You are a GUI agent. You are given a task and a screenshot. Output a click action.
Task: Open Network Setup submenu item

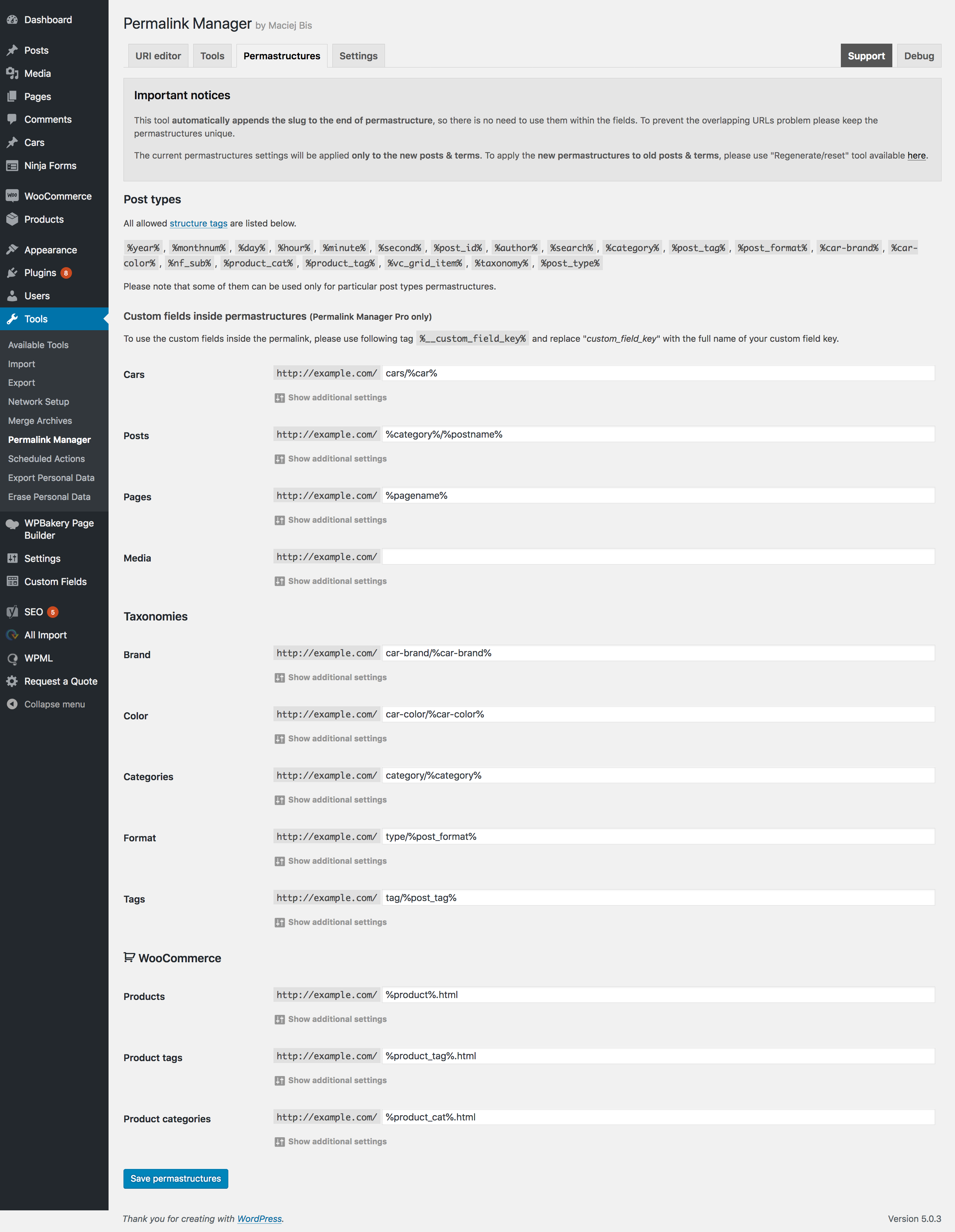[38, 401]
